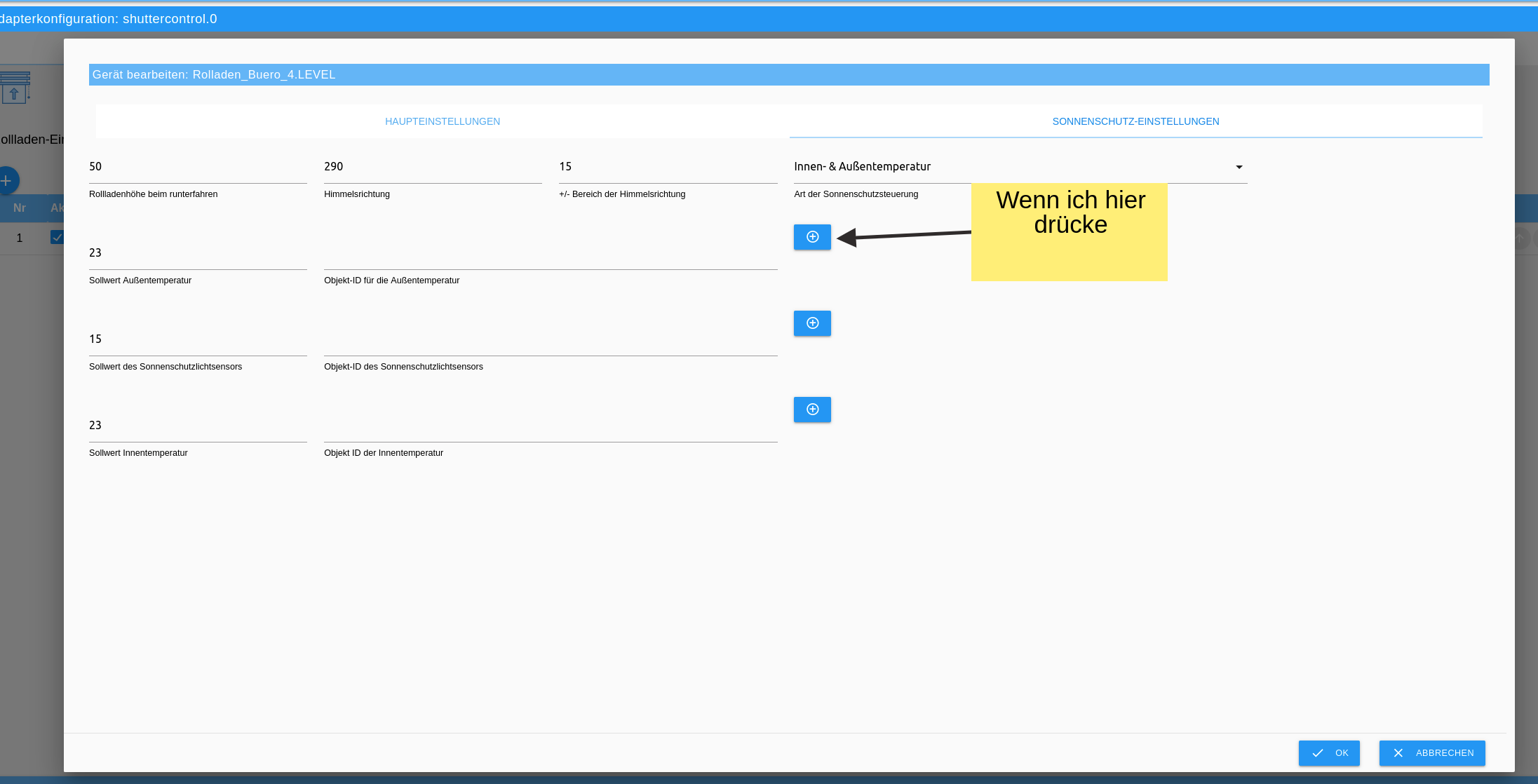Click the shutter icon in background sidebar
1538x784 pixels.
[15, 88]
